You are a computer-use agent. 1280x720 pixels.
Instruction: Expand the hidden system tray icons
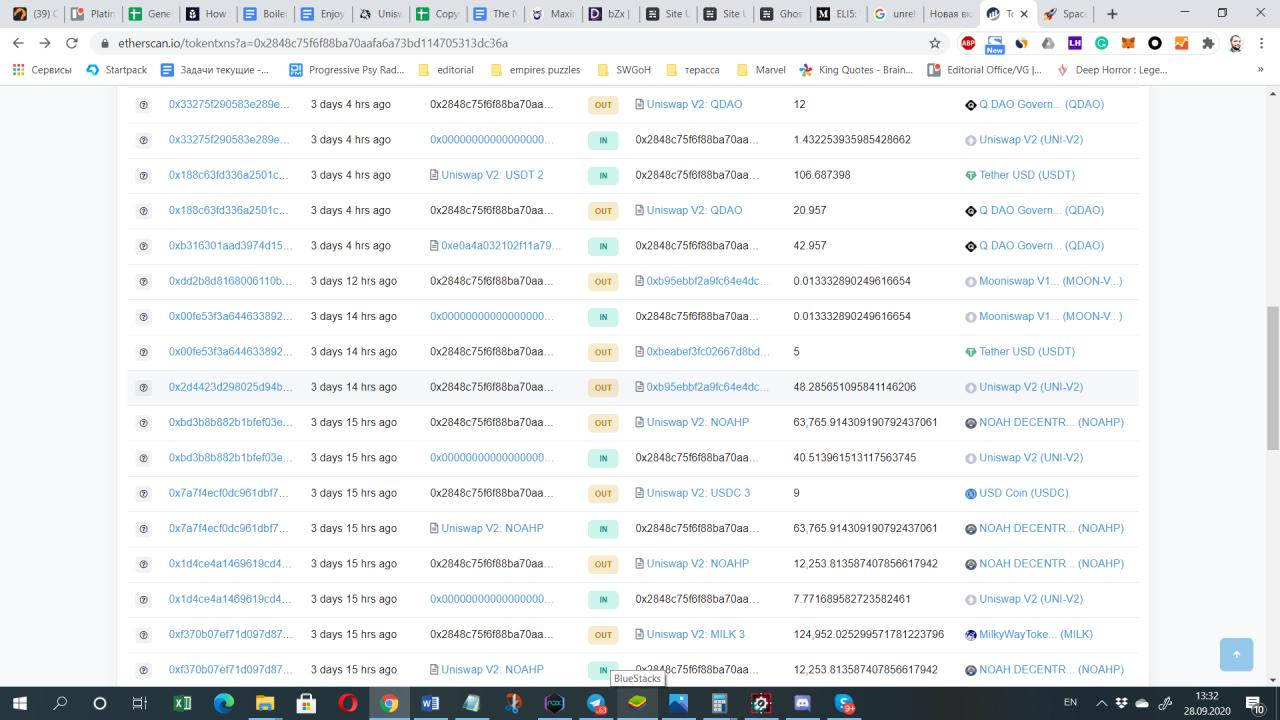(1102, 703)
